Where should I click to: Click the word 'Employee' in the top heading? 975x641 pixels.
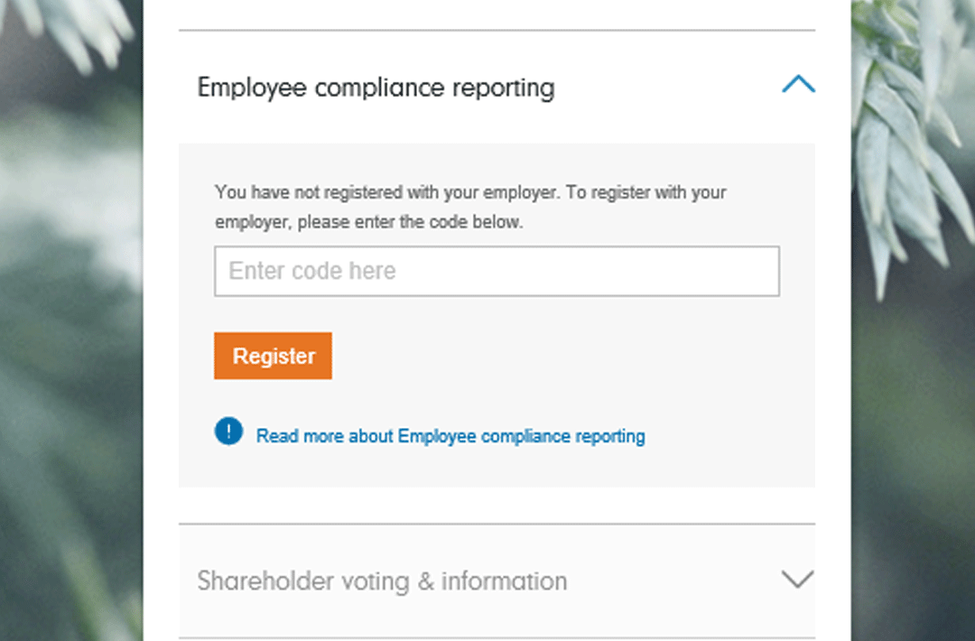(251, 87)
